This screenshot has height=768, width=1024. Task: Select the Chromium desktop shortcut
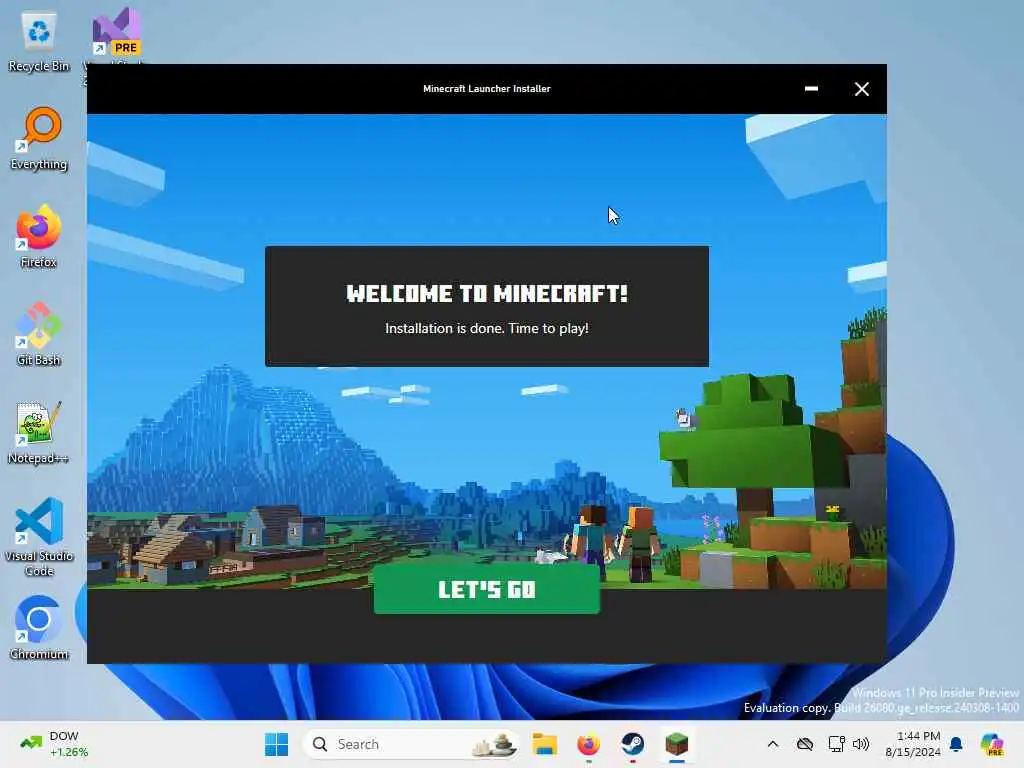(x=39, y=628)
